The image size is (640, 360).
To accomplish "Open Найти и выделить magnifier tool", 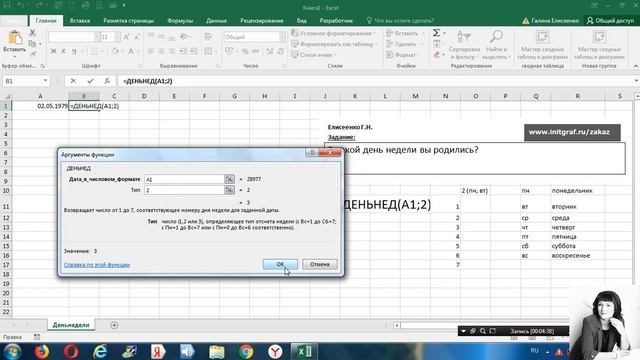I will coord(496,45).
